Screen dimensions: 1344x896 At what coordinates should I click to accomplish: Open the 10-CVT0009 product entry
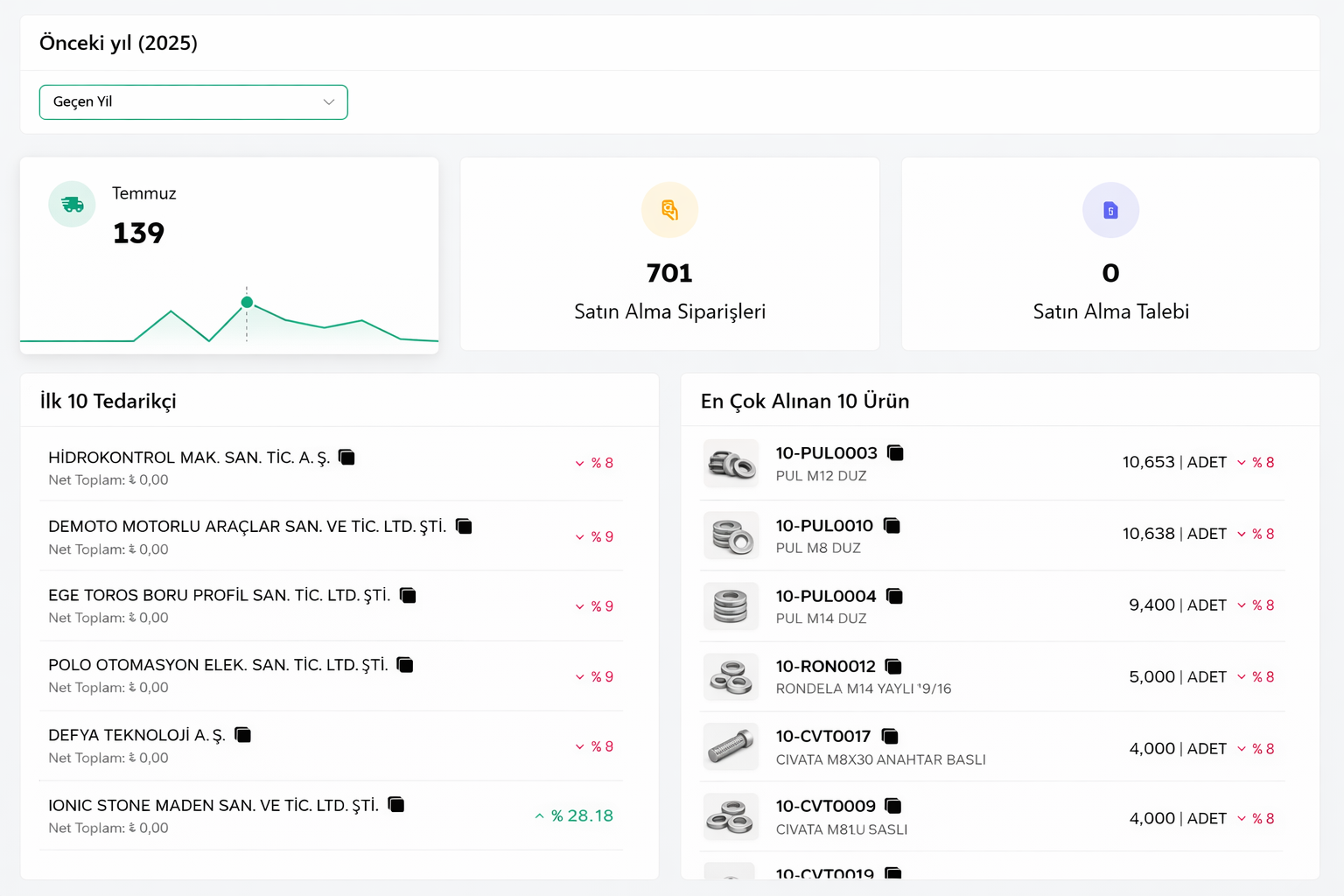click(825, 806)
